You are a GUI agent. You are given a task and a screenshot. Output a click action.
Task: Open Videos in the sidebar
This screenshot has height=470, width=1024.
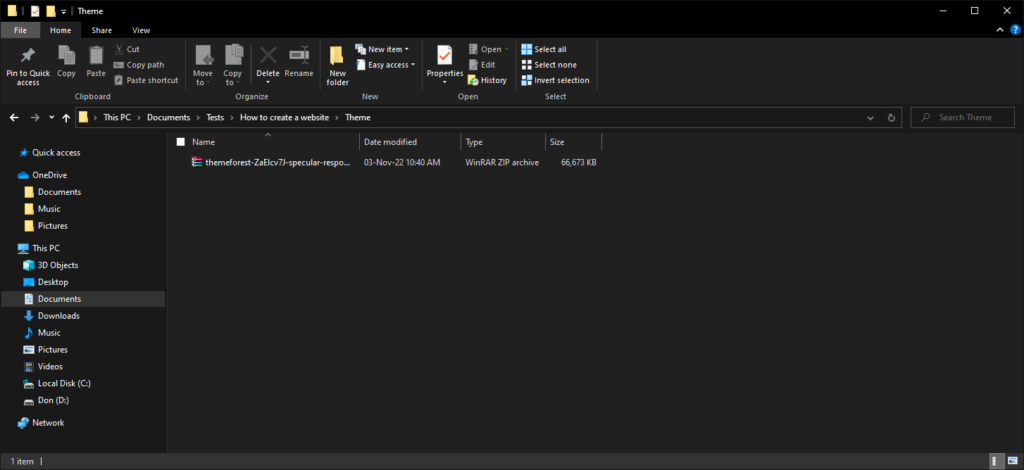[44, 367]
